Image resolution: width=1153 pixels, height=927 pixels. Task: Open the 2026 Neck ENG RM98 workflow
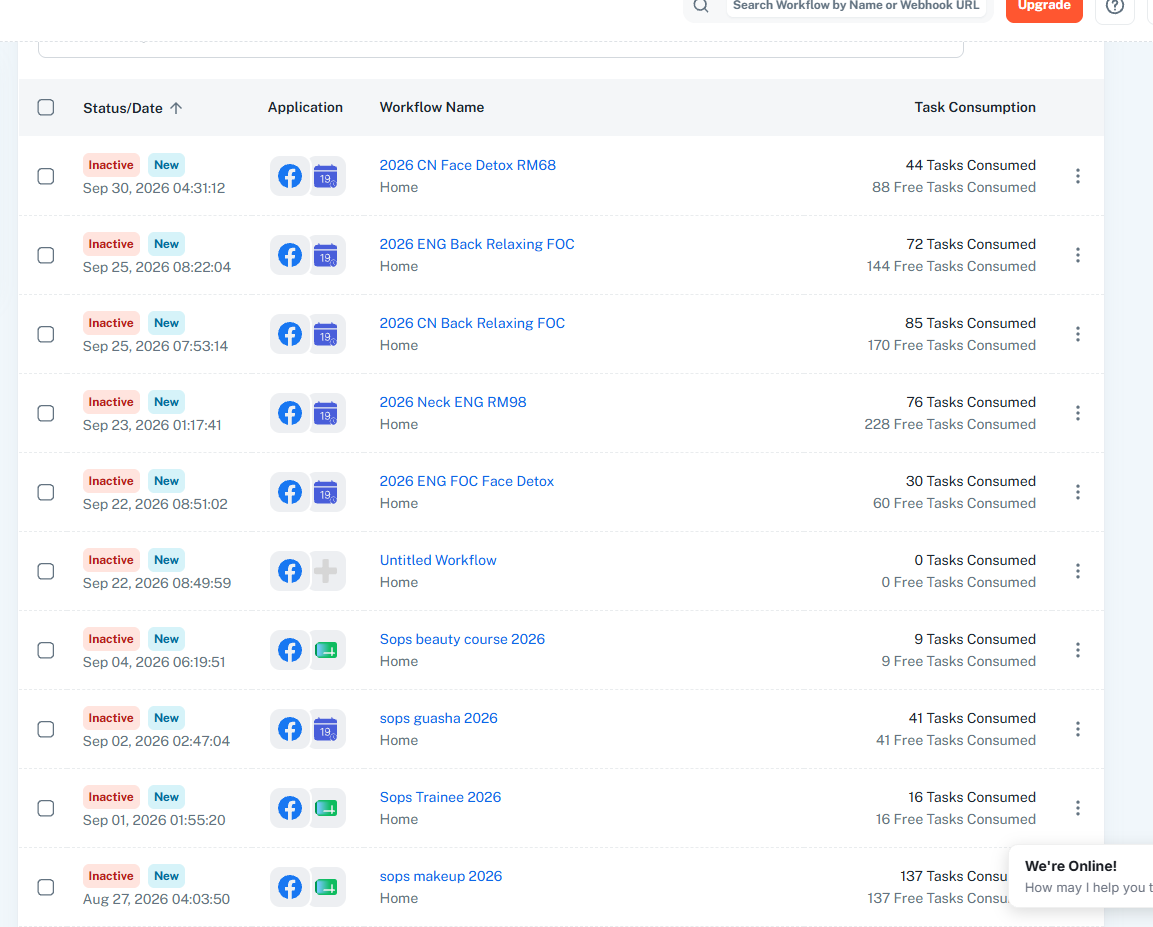tap(453, 402)
